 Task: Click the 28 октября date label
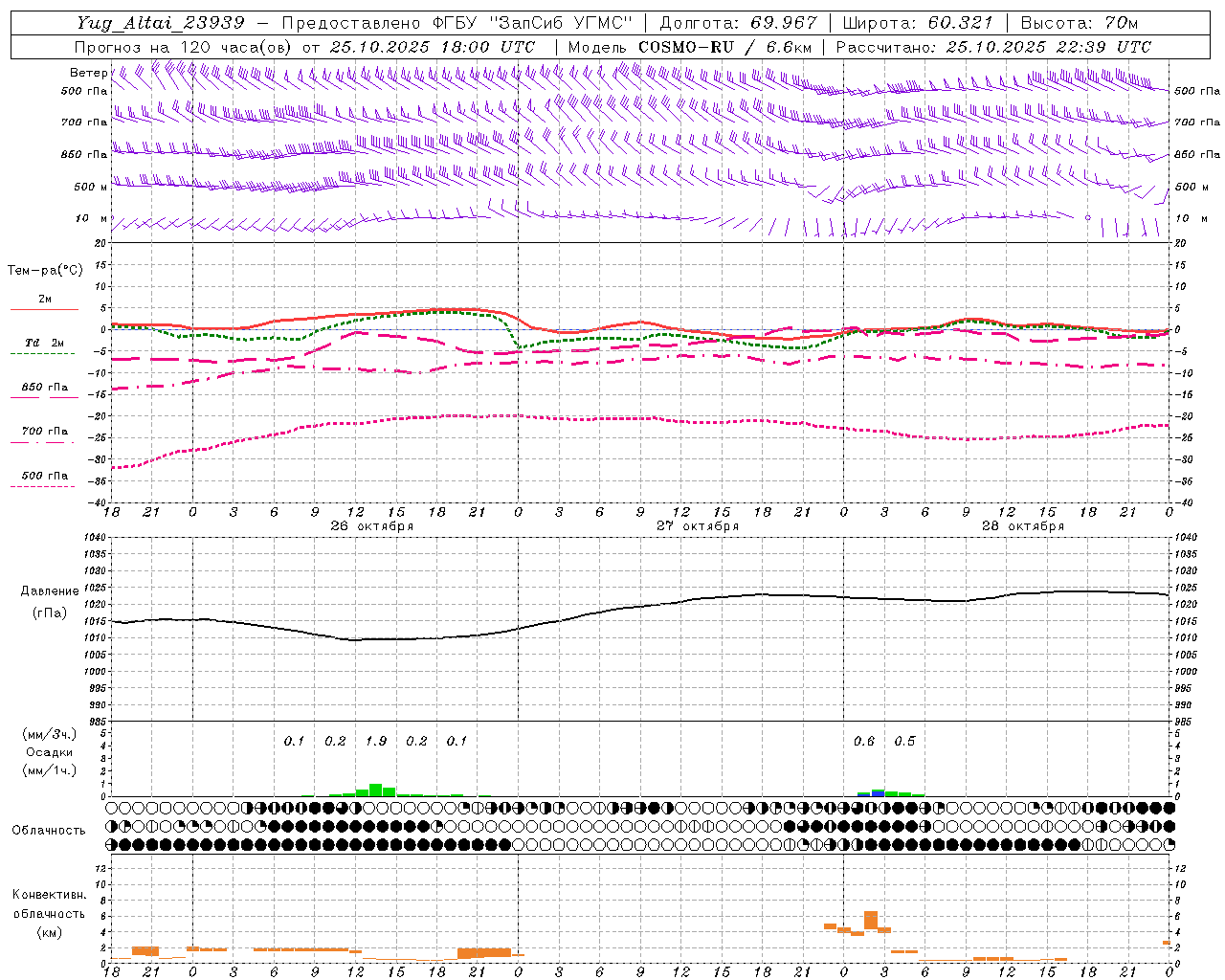[1022, 526]
